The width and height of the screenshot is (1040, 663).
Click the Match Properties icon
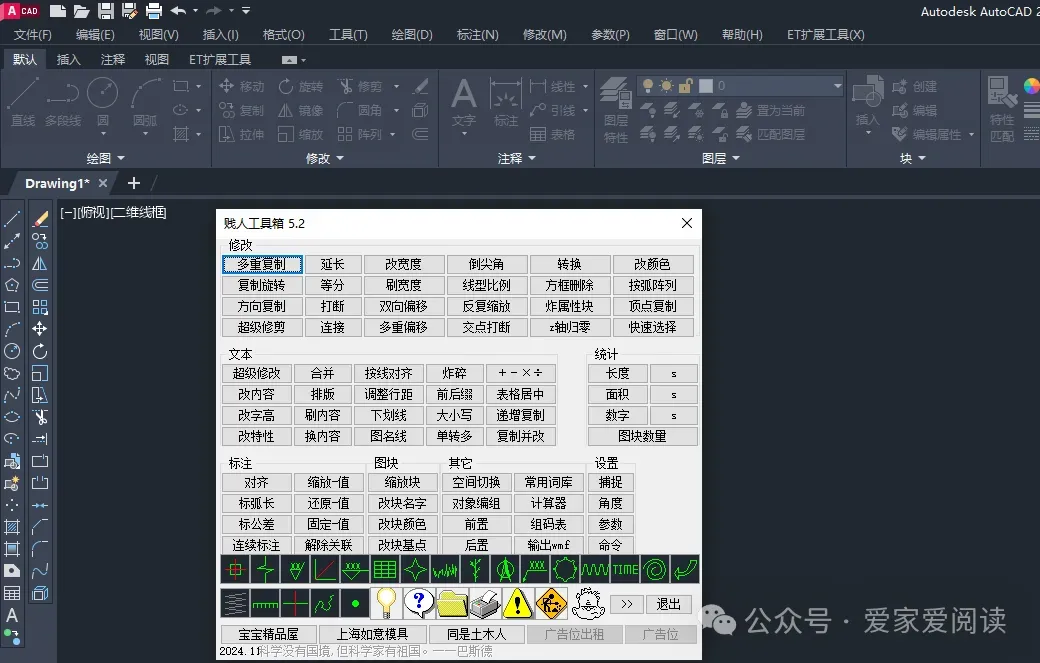click(x=1002, y=109)
